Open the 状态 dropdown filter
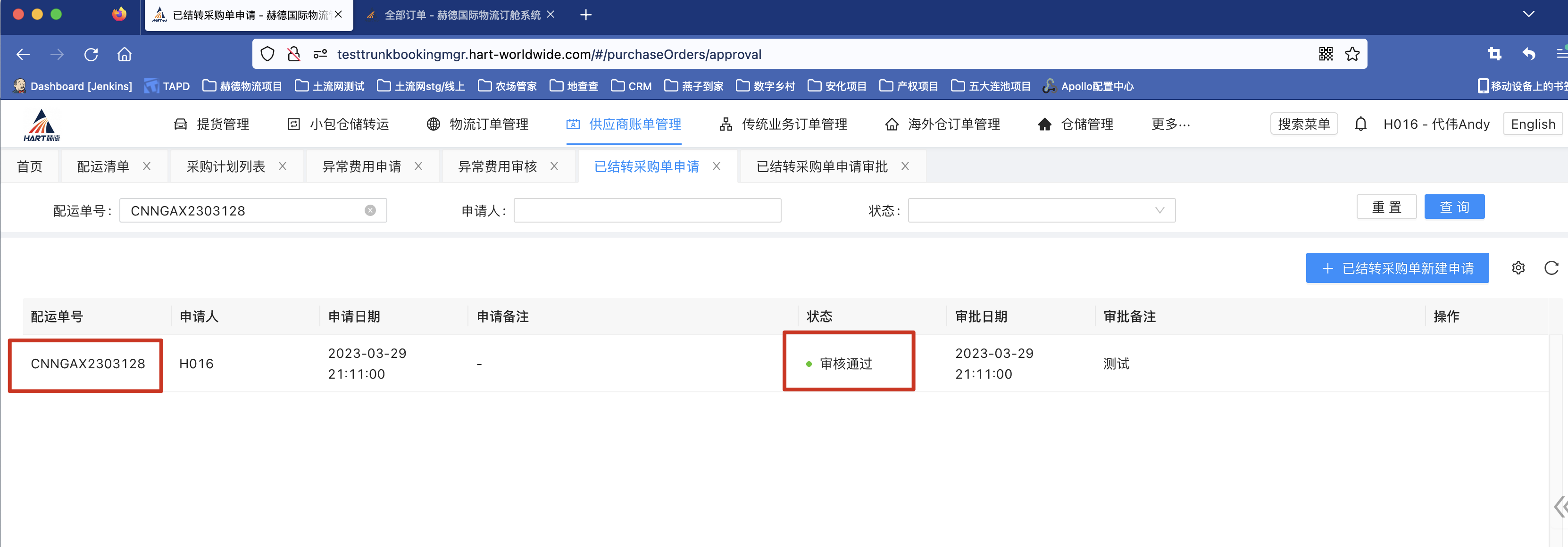This screenshot has width=1568, height=547. (x=1041, y=210)
